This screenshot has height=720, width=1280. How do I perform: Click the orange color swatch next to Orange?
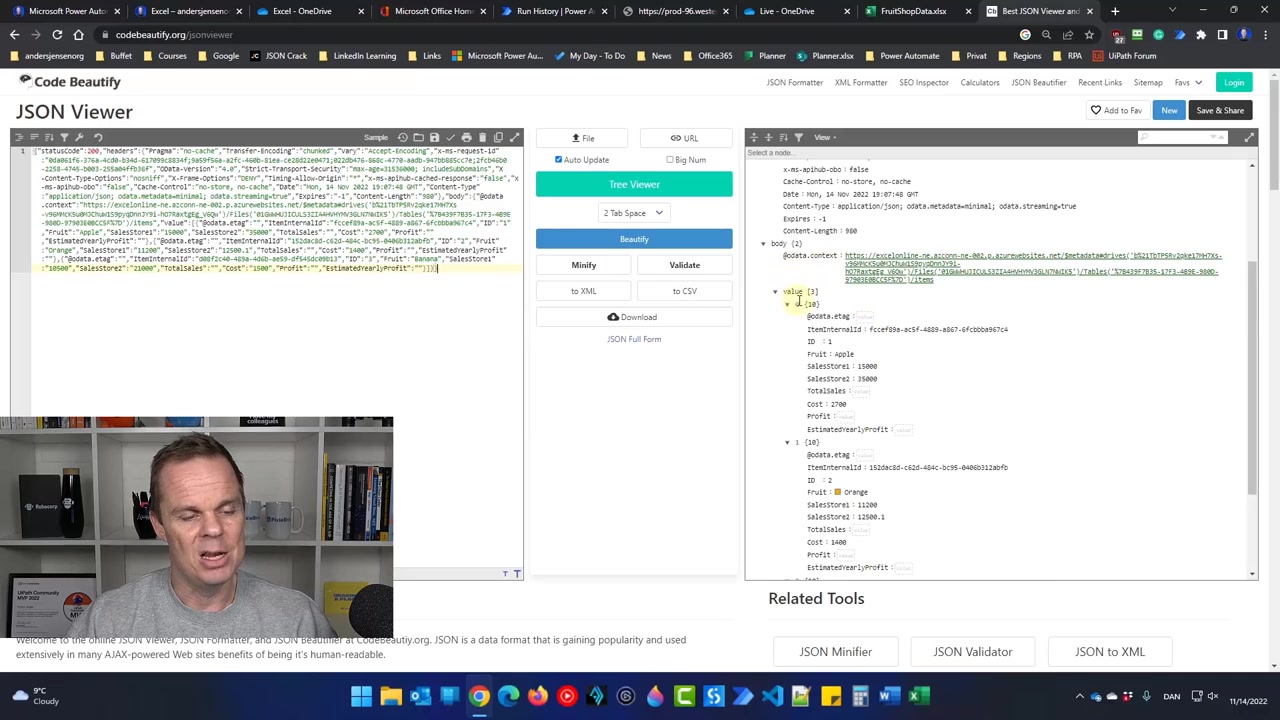pos(837,492)
